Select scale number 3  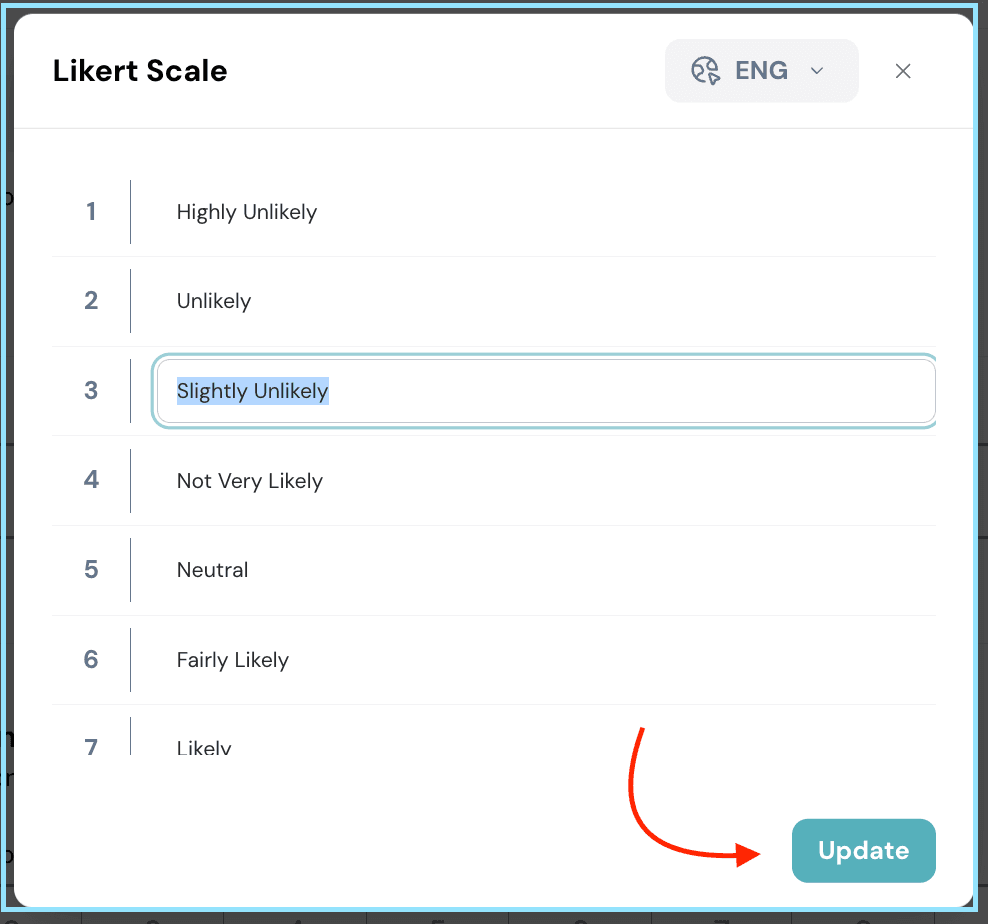91,391
